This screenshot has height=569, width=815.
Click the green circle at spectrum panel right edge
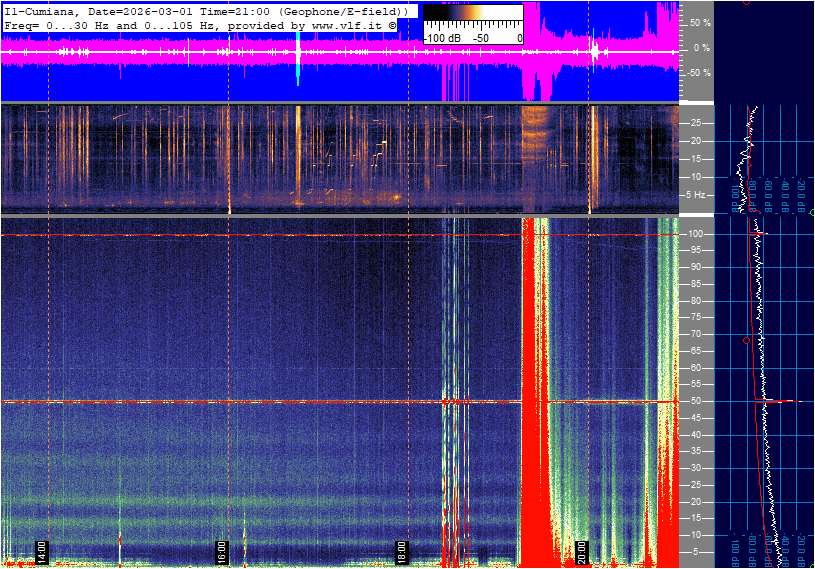tap(812, 212)
